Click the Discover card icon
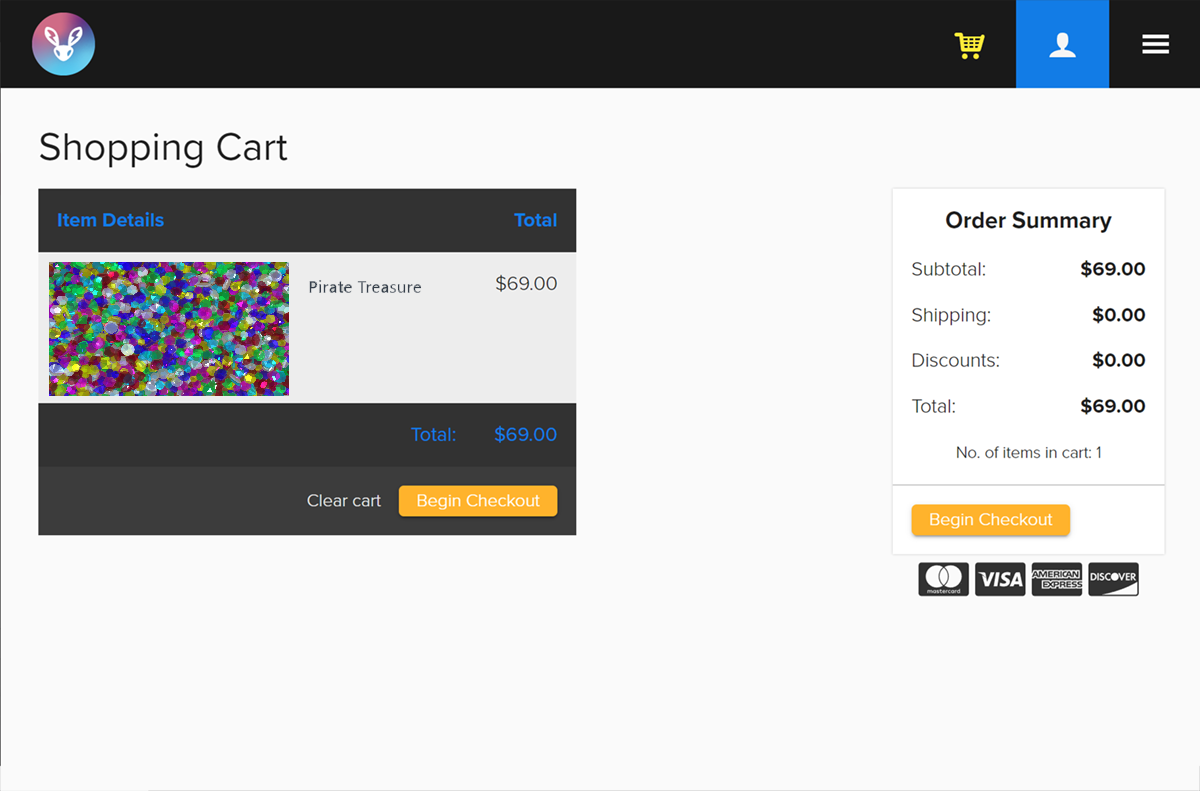The width and height of the screenshot is (1200, 791). tap(1113, 579)
